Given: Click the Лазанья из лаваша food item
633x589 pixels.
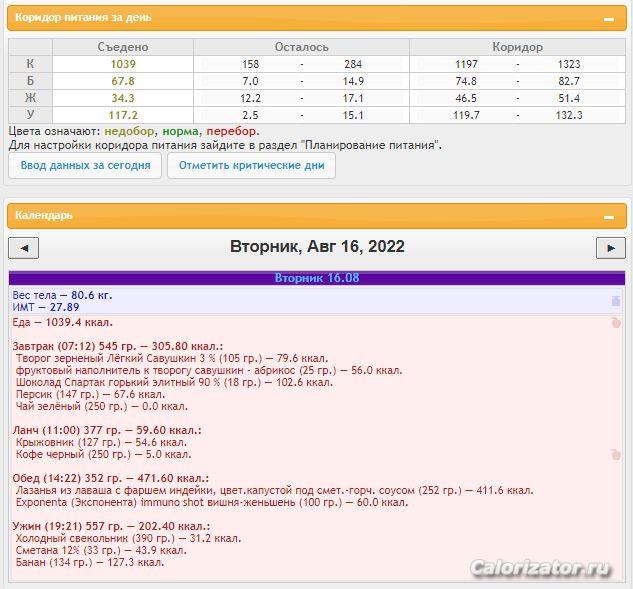Looking at the screenshot, I should (x=273, y=491).
